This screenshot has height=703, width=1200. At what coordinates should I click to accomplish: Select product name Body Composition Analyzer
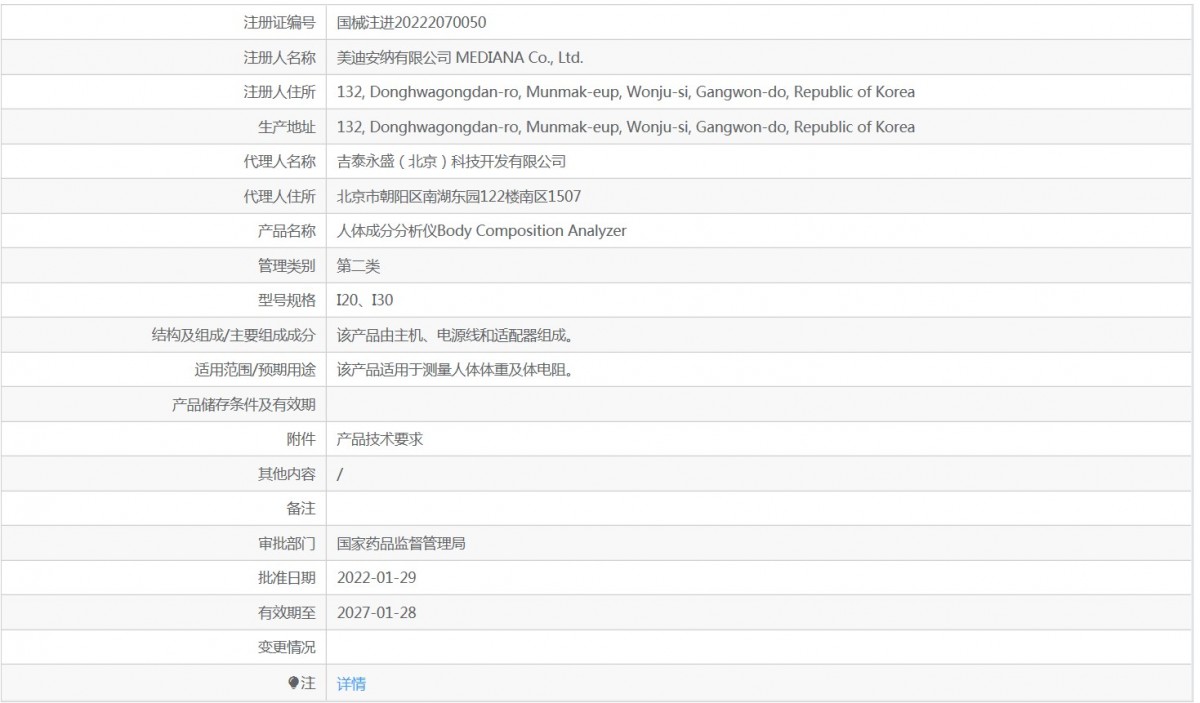click(x=482, y=231)
